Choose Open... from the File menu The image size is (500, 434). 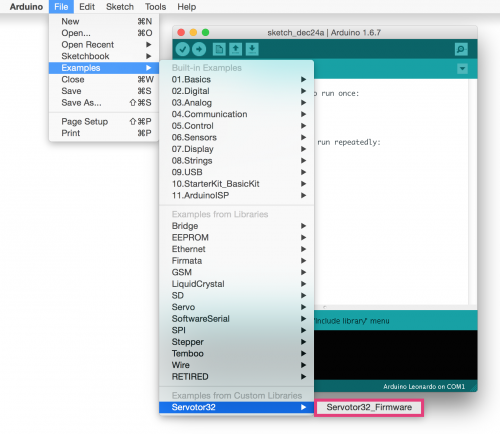tap(104, 33)
